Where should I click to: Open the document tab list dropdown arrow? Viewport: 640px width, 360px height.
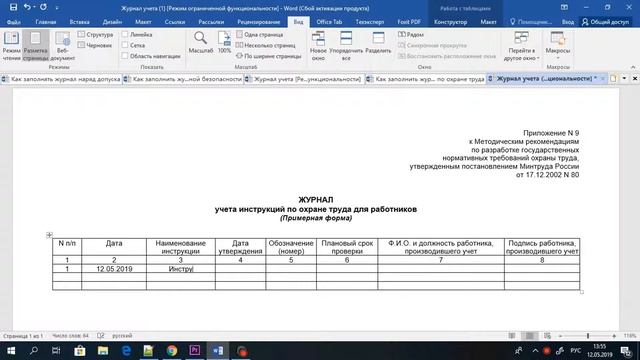coord(624,78)
